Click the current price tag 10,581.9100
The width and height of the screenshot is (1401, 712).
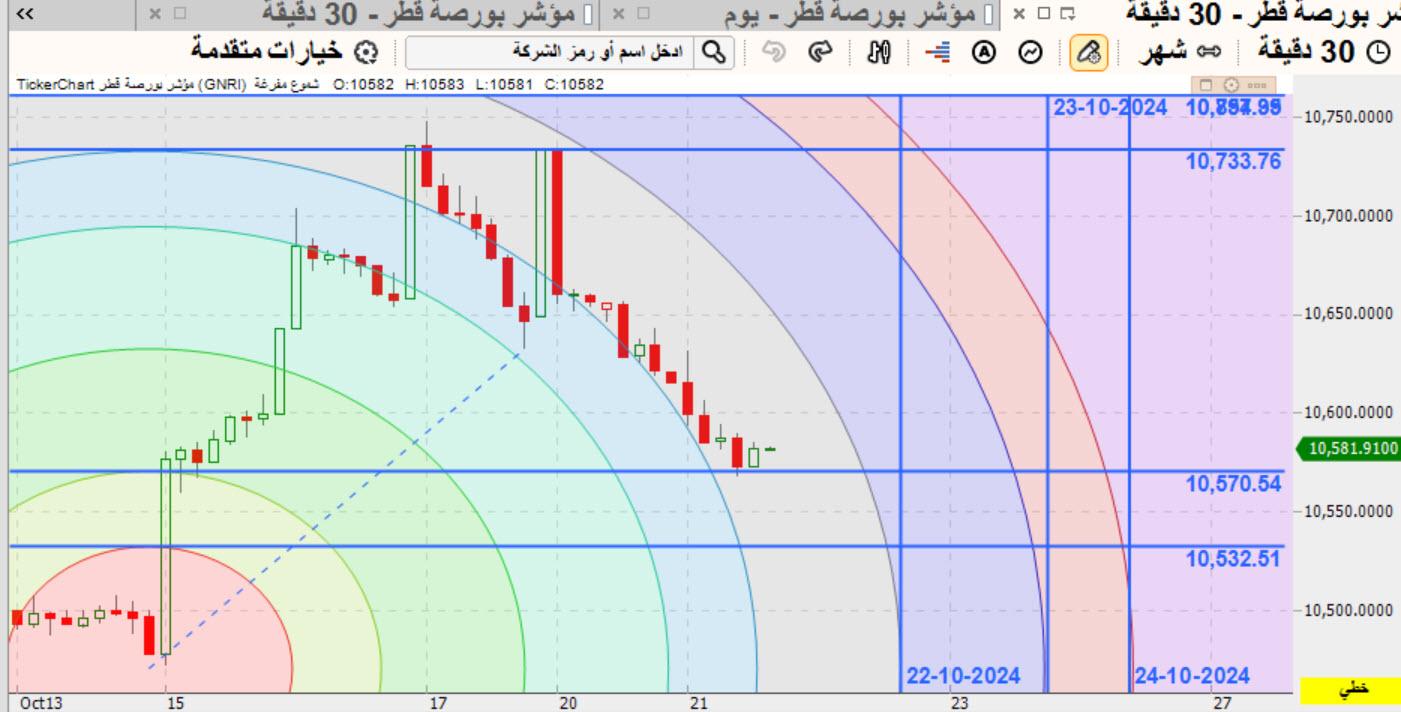1349,450
